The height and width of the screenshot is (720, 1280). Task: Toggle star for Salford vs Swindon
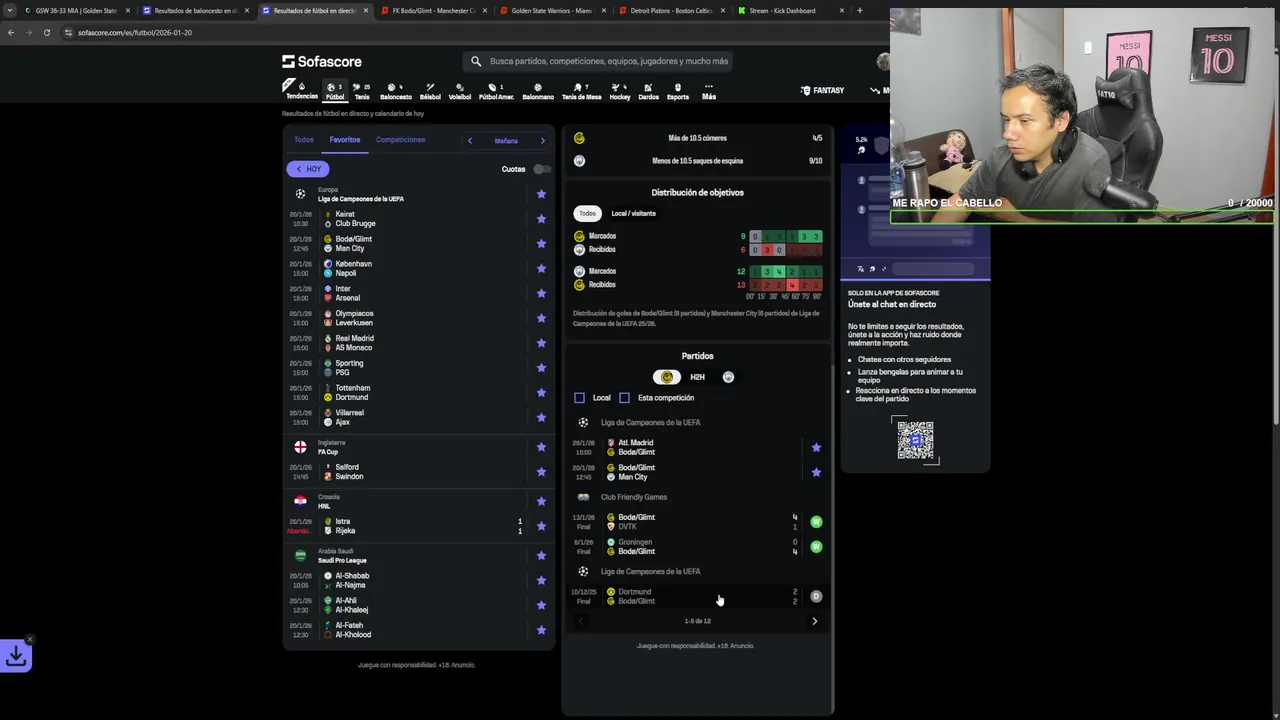[x=541, y=472]
